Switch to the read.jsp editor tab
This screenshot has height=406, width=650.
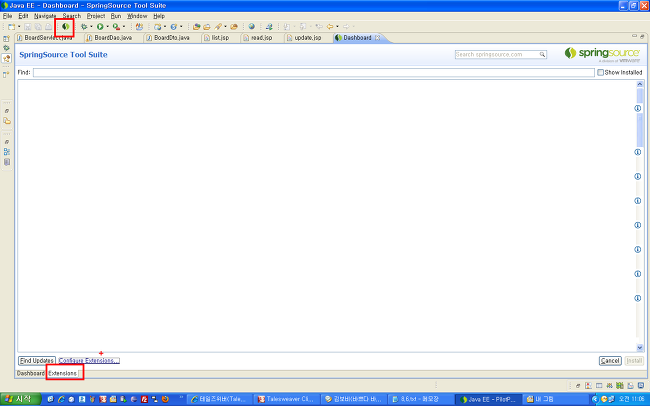click(261, 38)
